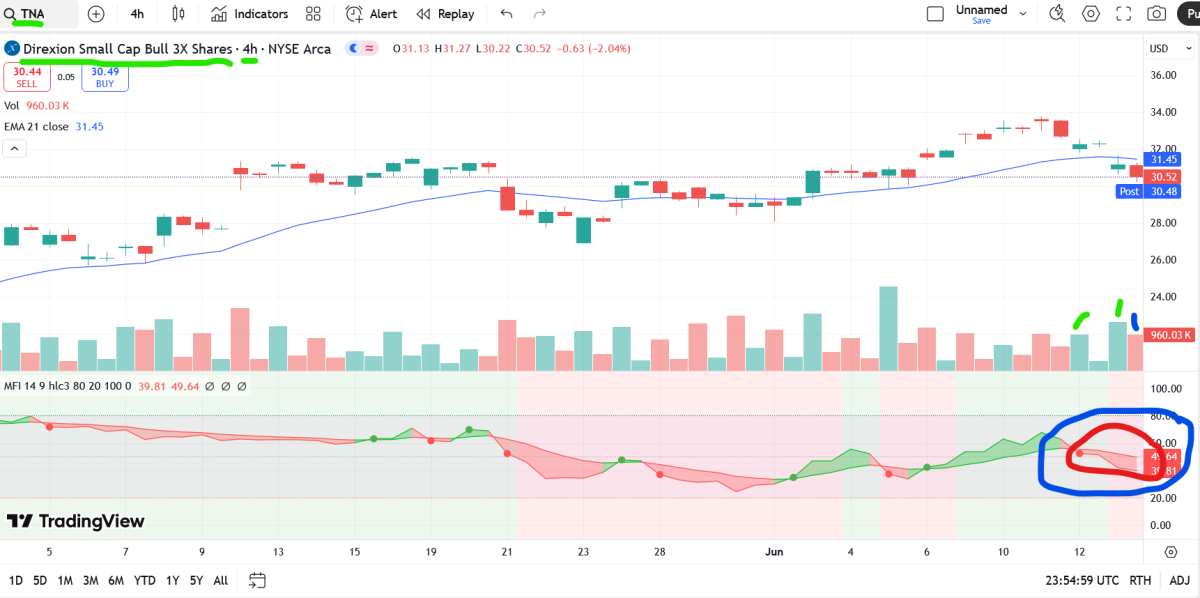Enter fullscreen mode
Screen dimensions: 1200x598
[x=1124, y=14]
